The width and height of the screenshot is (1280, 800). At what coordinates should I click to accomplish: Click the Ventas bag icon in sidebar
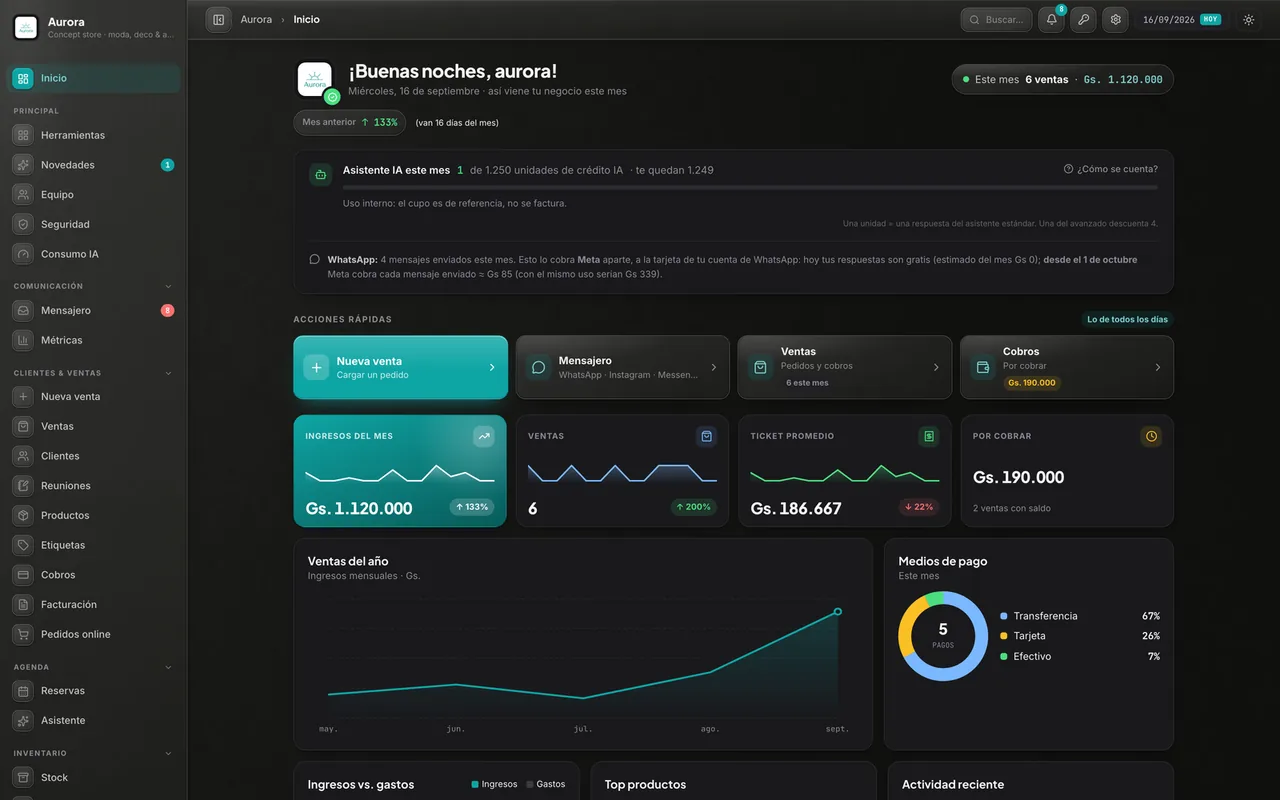pyautogui.click(x=23, y=426)
